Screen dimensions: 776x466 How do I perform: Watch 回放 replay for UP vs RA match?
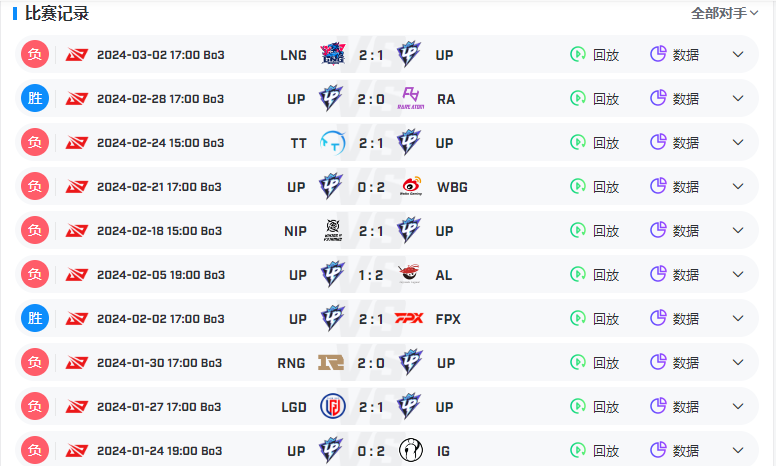pyautogui.click(x=594, y=98)
